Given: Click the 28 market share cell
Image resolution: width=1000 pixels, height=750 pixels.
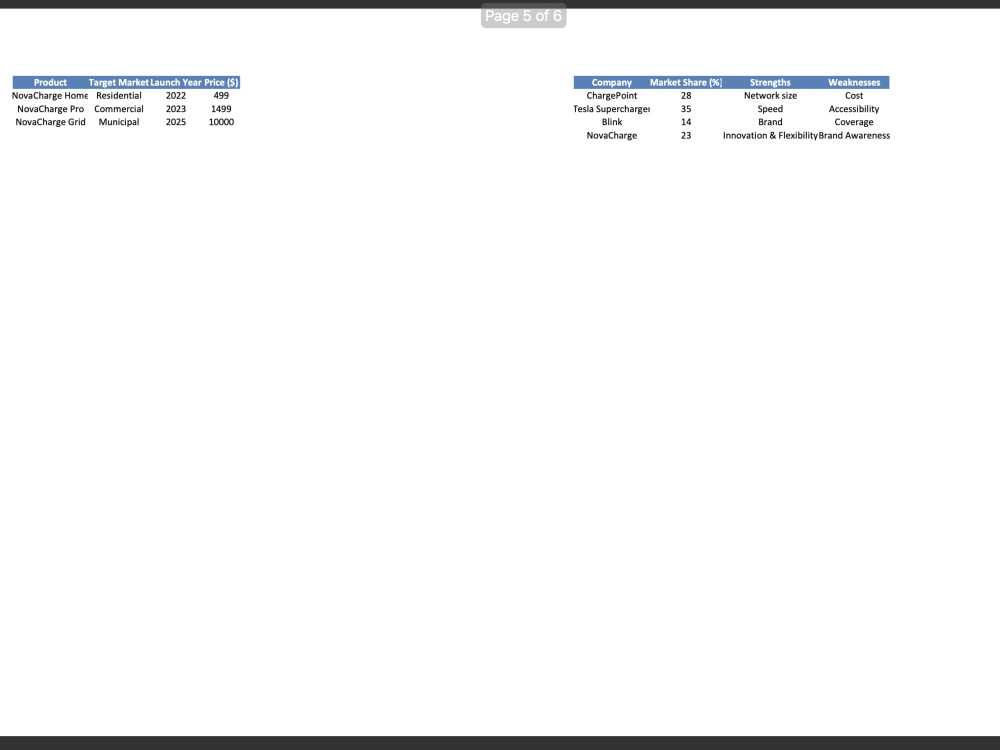Looking at the screenshot, I should pyautogui.click(x=686, y=96).
